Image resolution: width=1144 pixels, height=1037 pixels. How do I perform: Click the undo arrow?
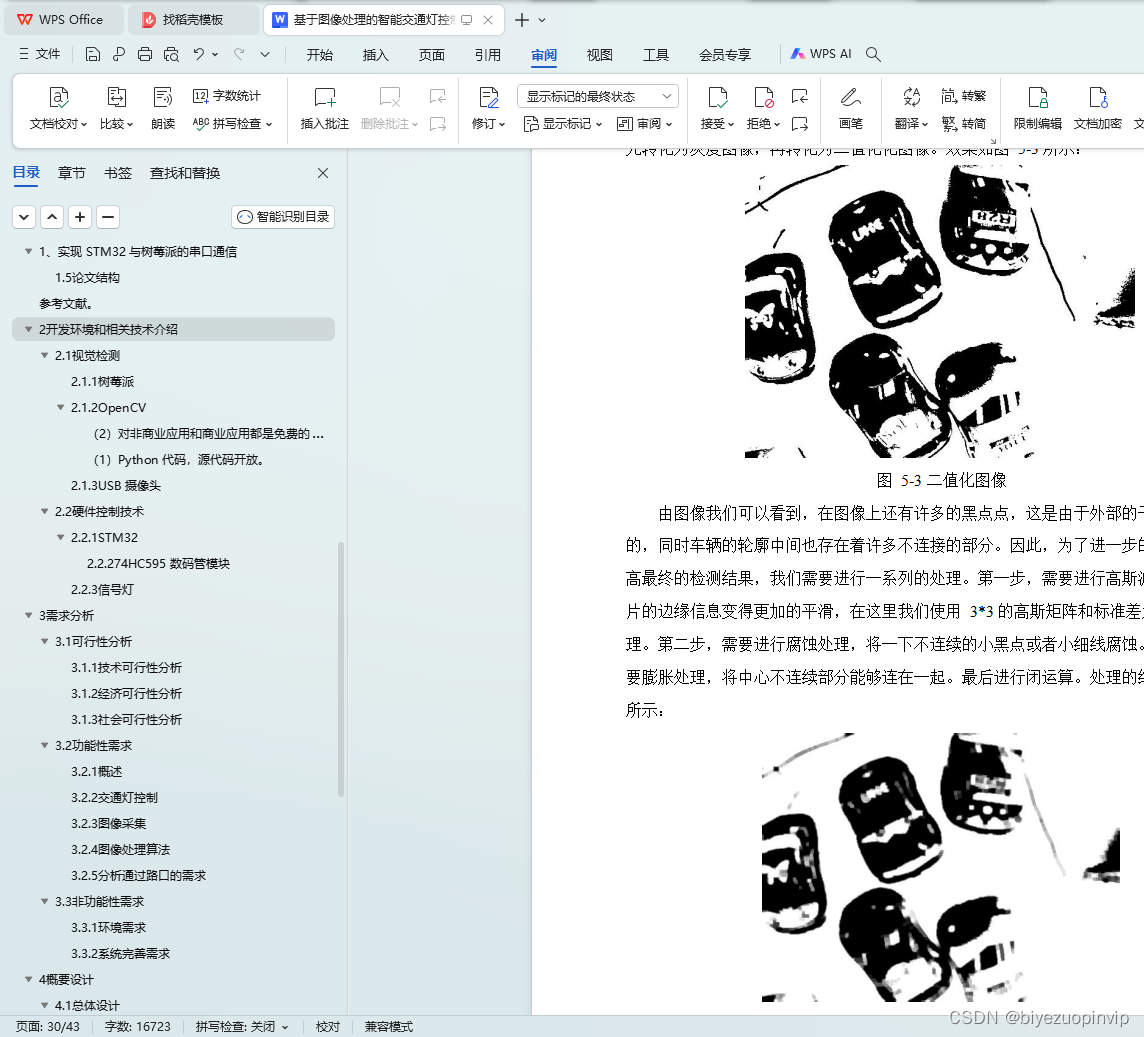(x=198, y=54)
